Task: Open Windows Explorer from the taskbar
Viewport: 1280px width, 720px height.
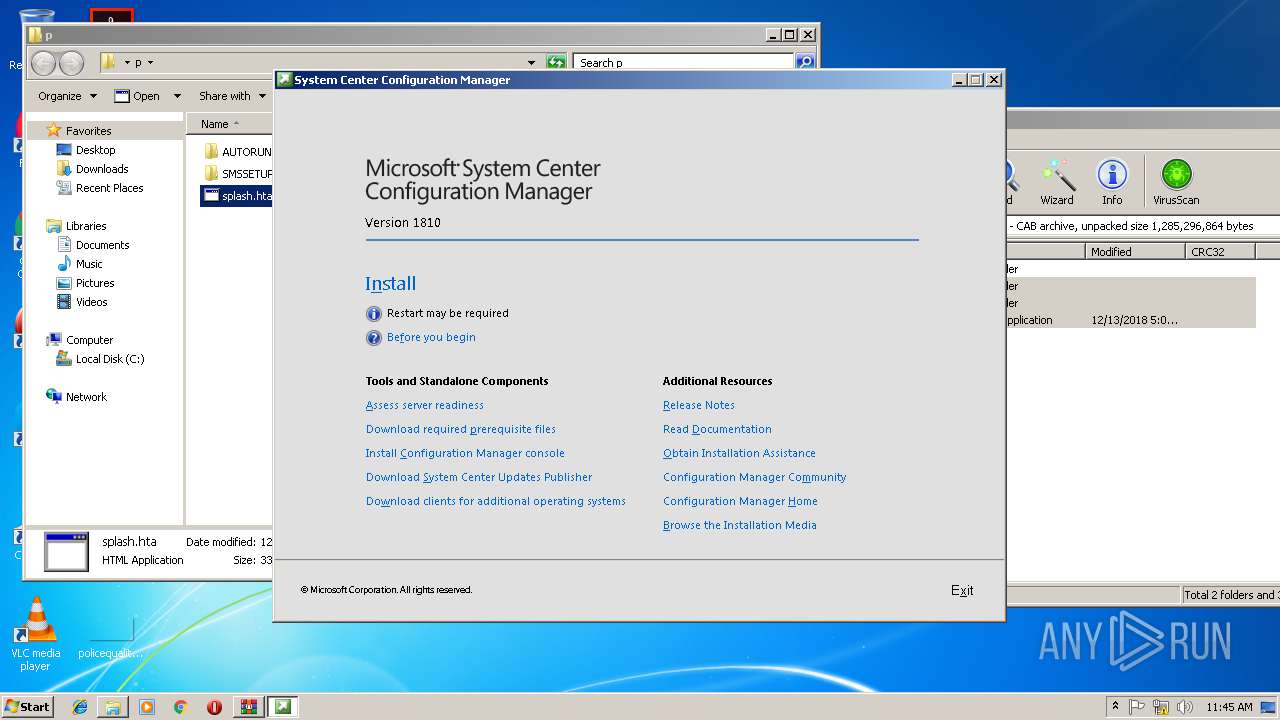Action: [113, 707]
